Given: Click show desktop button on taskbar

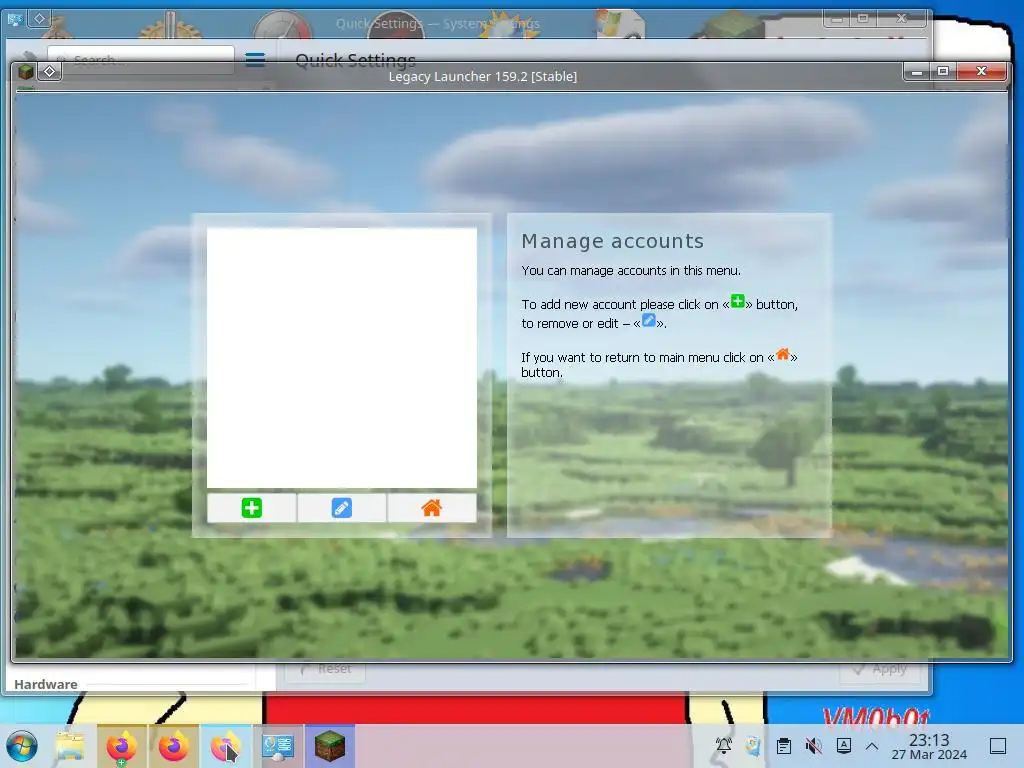Looking at the screenshot, I should [997, 746].
